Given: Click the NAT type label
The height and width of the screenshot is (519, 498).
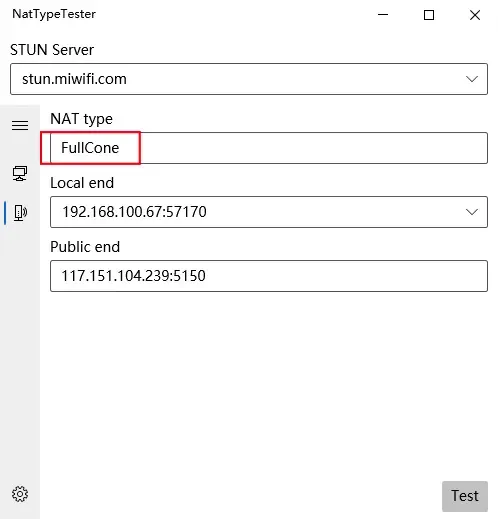Looking at the screenshot, I should [x=81, y=119].
